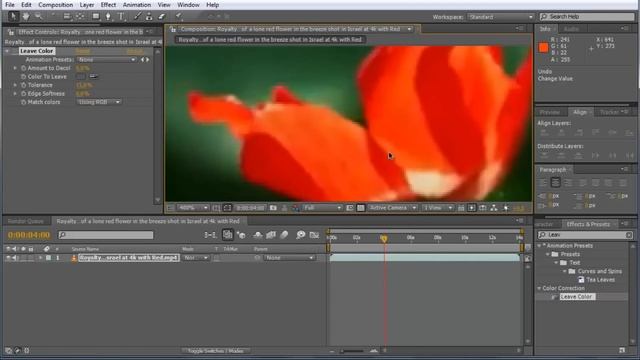Switch to Preview panel tab
Viewport: 640px width, 360px height.
[550, 112]
